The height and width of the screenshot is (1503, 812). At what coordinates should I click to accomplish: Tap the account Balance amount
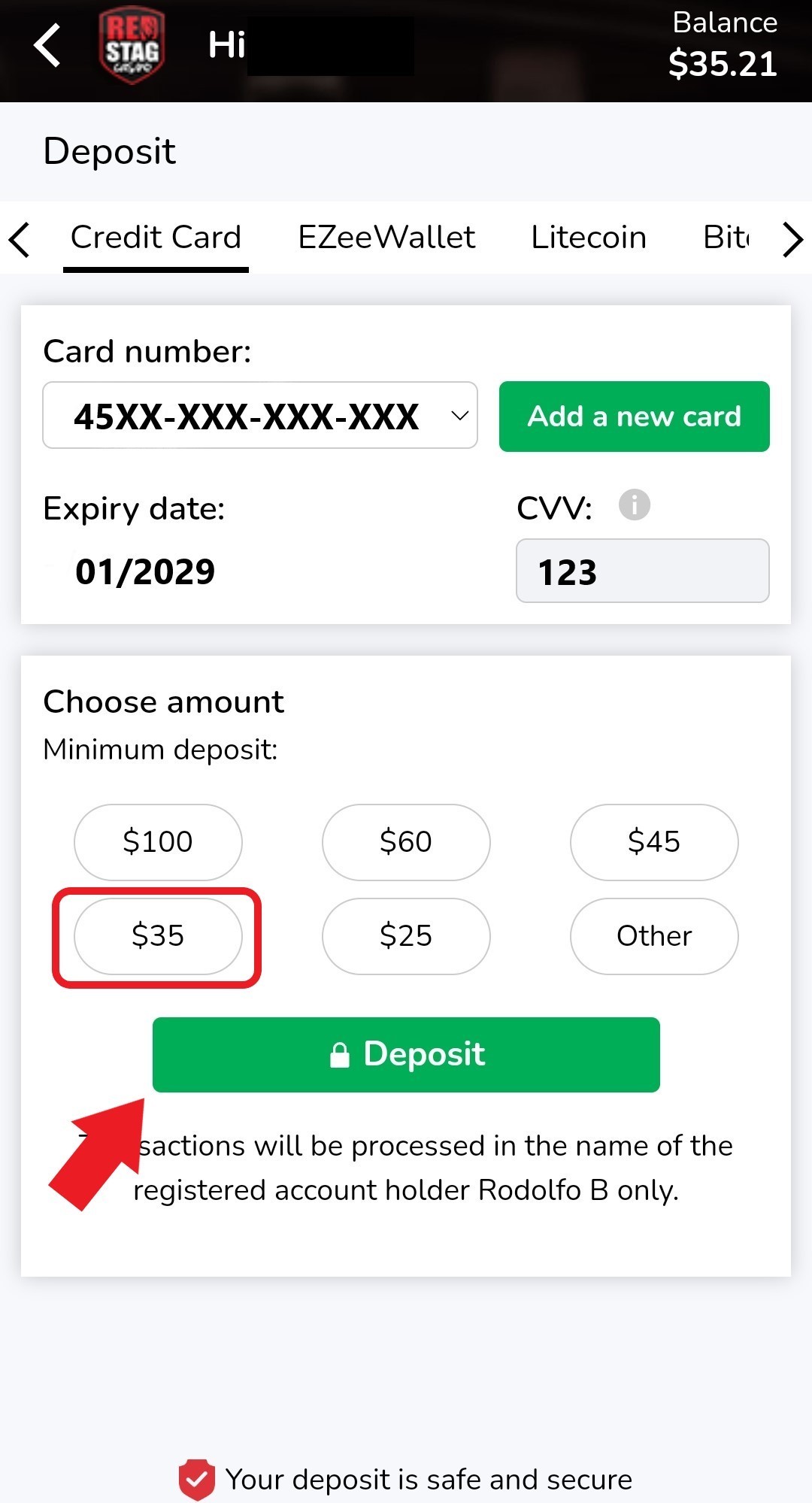(x=723, y=63)
